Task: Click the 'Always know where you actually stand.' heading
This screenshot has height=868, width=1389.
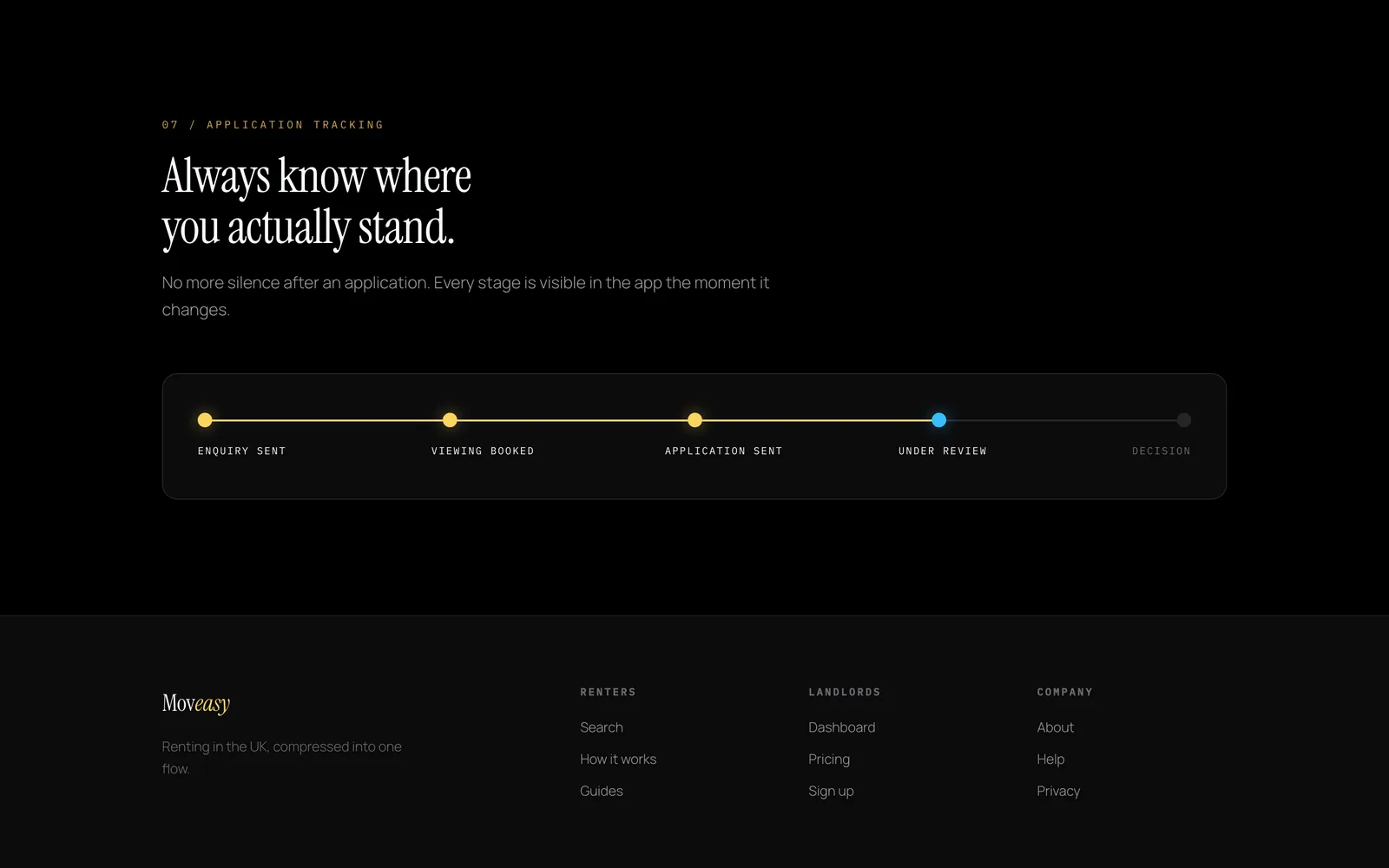Action: (x=317, y=202)
